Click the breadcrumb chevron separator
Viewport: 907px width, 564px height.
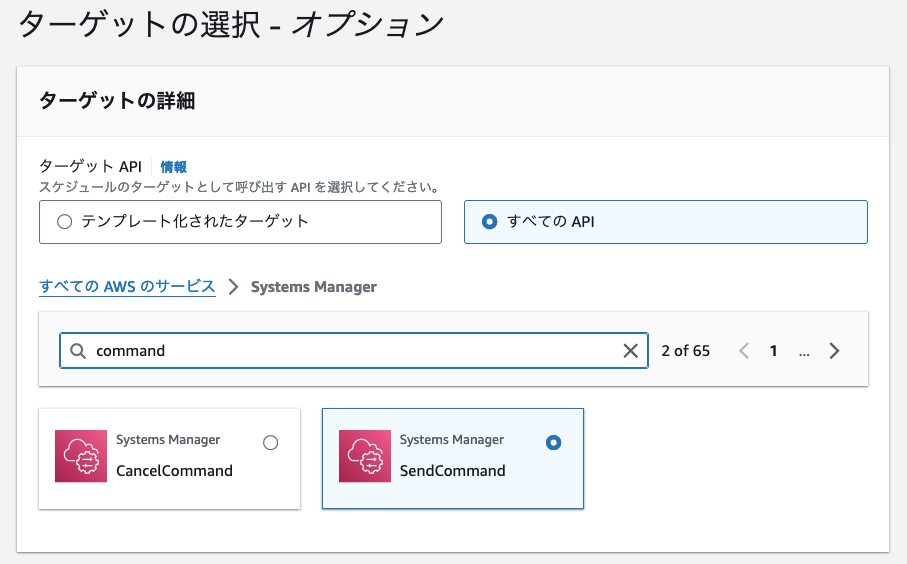(233, 287)
